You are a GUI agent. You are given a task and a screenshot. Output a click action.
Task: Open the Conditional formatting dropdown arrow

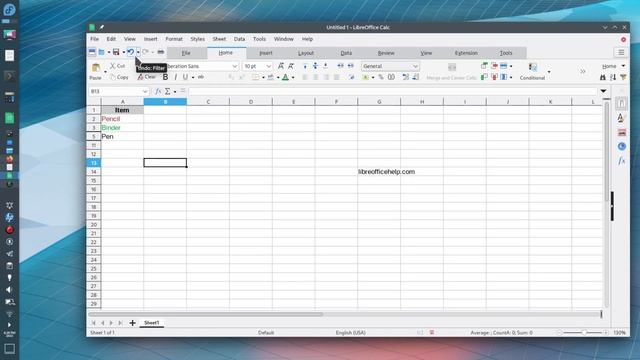coord(549,72)
